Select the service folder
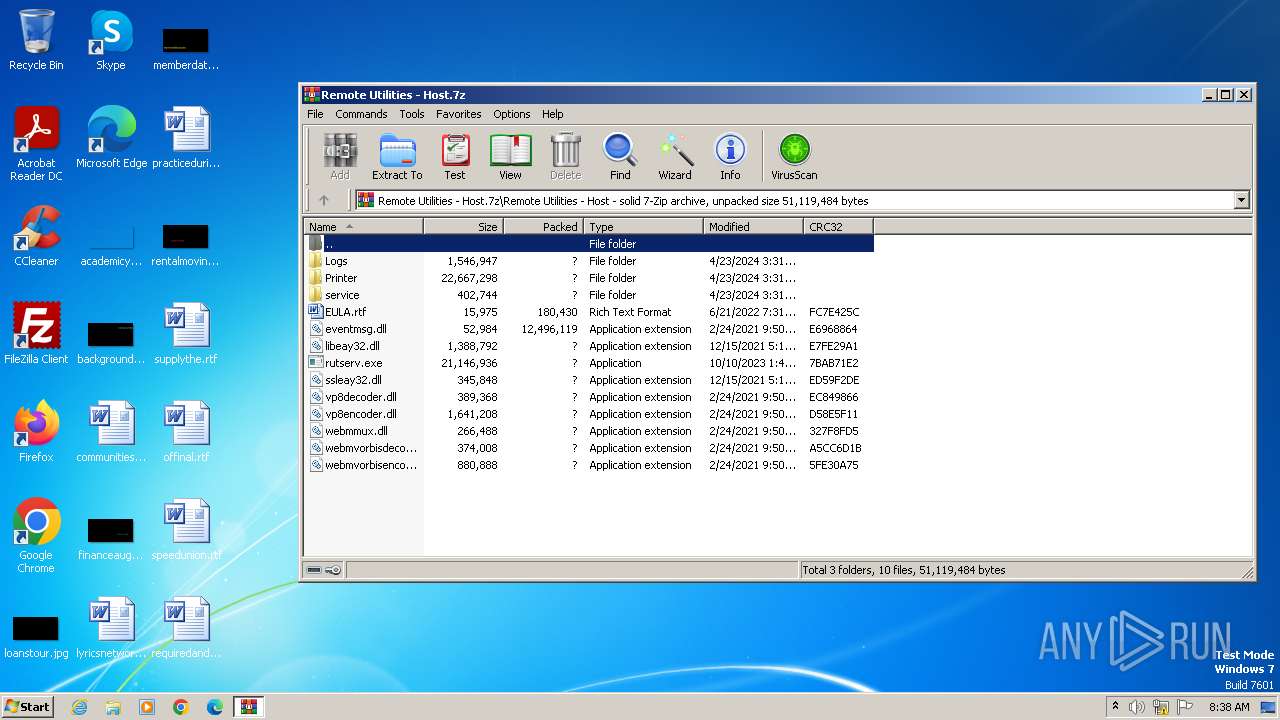 point(589,295)
